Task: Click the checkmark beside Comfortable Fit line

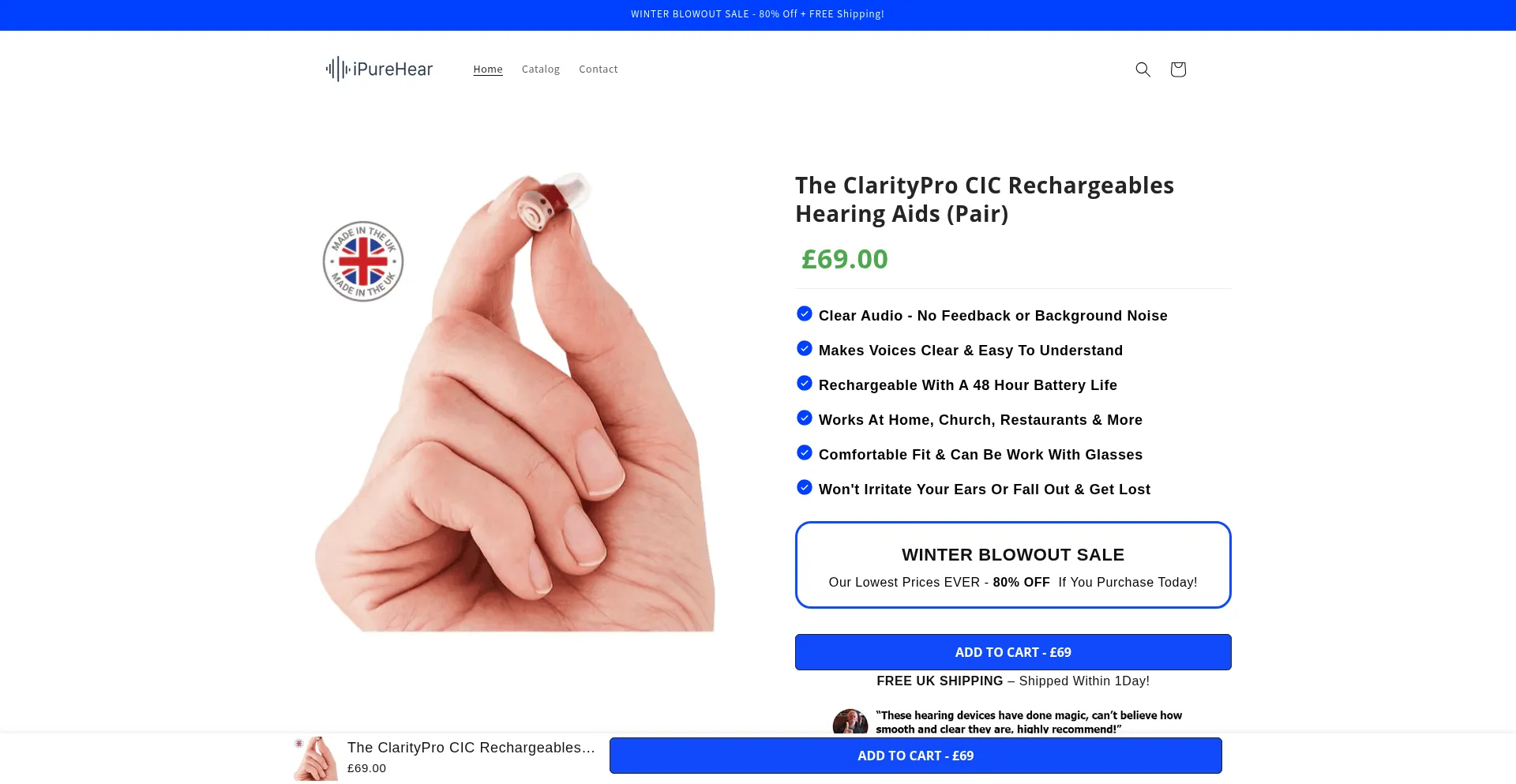Action: 805,452
